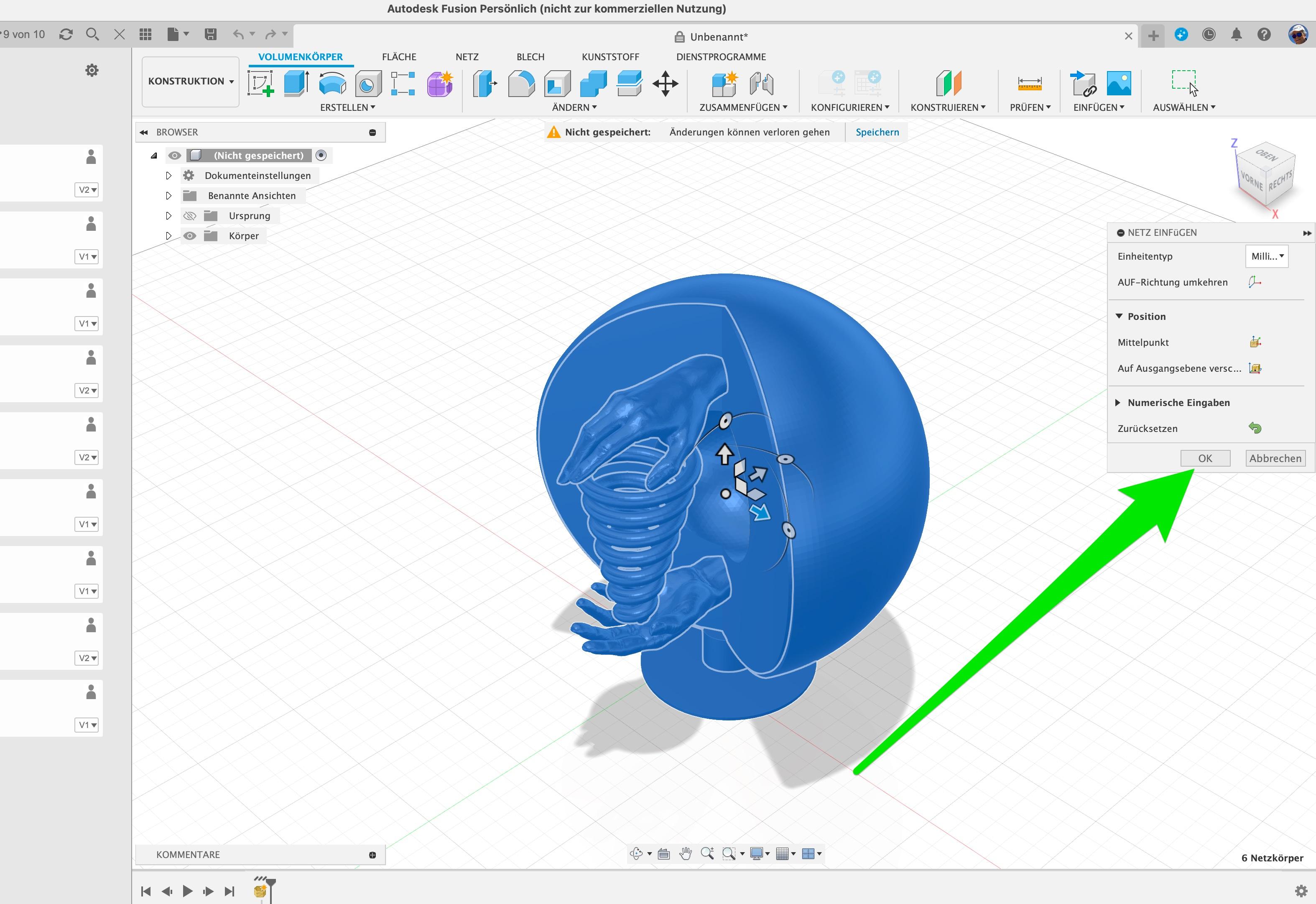Image resolution: width=1316 pixels, height=904 pixels.
Task: Play the timeline
Action: point(187,891)
